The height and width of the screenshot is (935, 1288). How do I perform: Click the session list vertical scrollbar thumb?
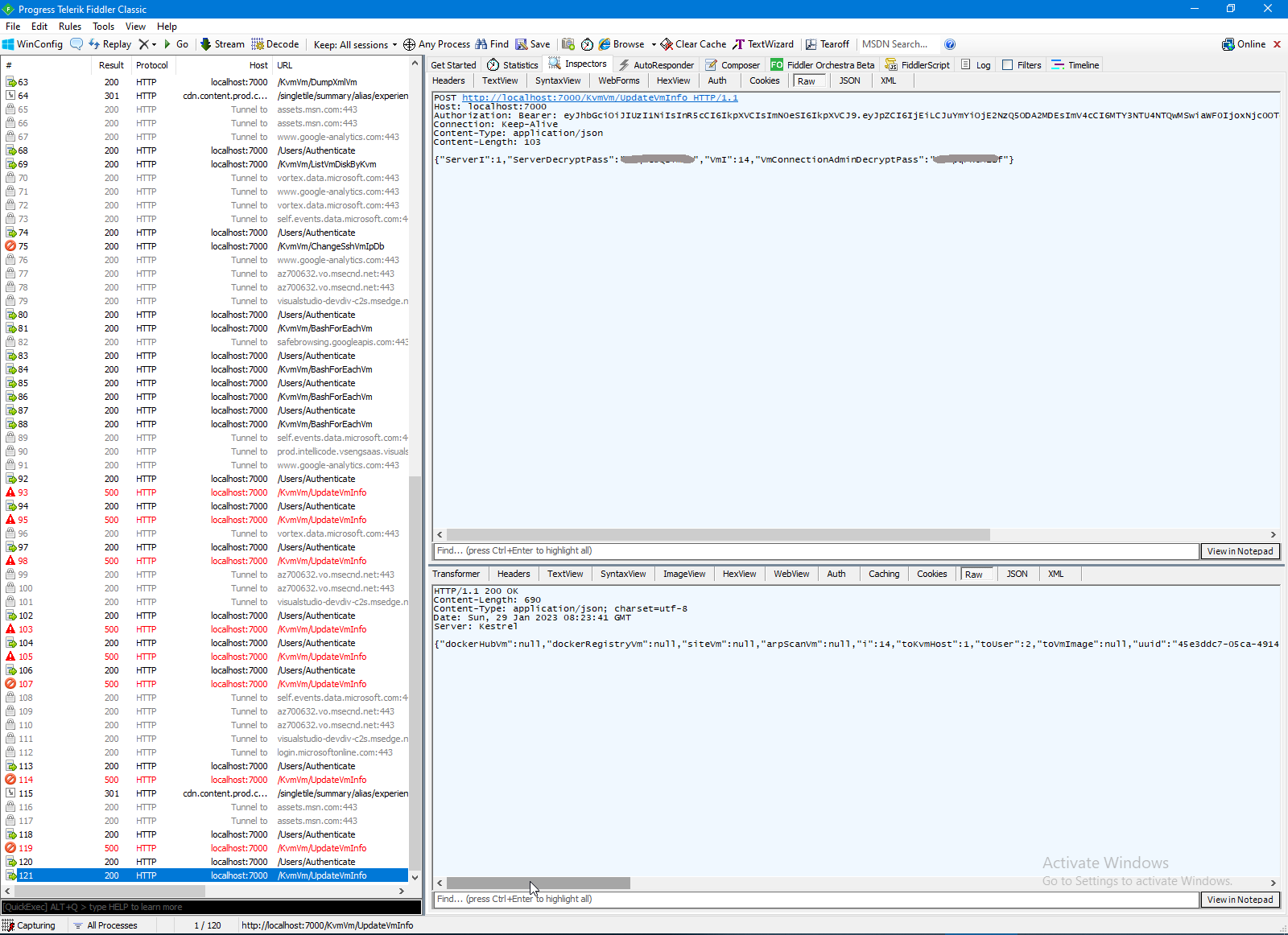[415, 671]
